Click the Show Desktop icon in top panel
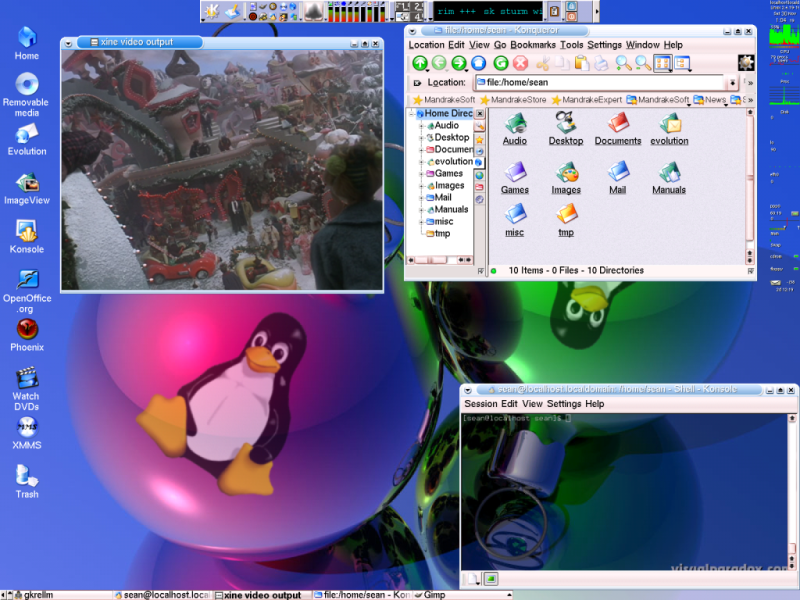Screen dimensions: 800x600 click(x=232, y=11)
